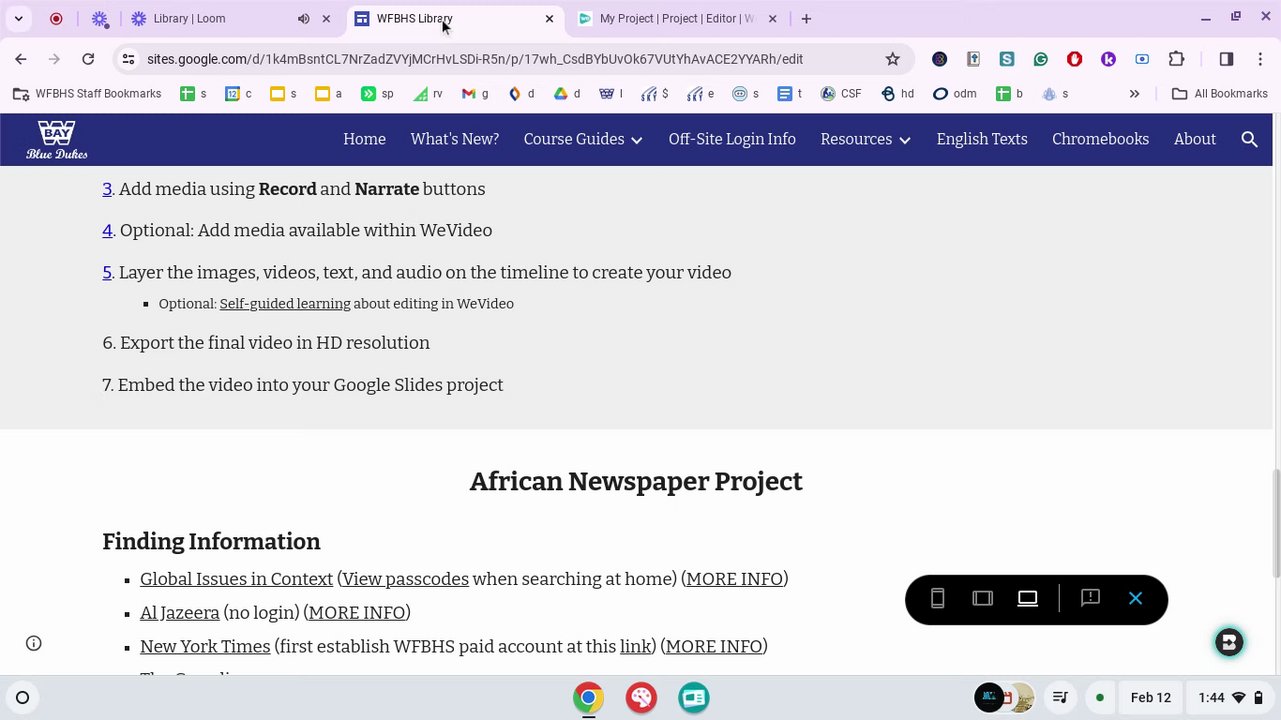Expand the Resources menu
The height and width of the screenshot is (720, 1281).
point(865,139)
